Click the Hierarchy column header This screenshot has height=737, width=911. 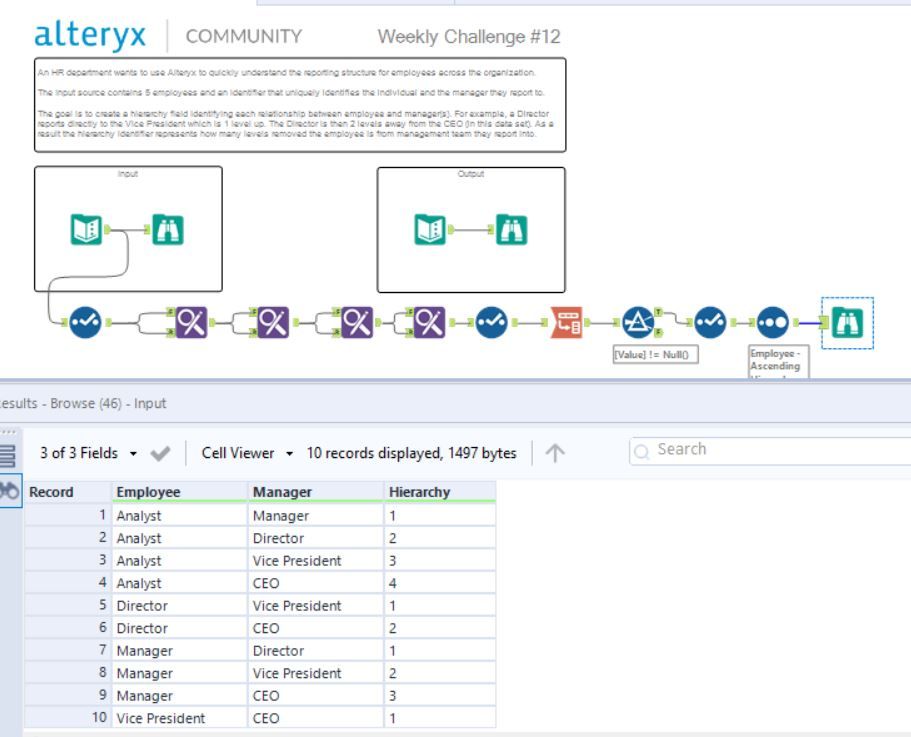pos(440,492)
